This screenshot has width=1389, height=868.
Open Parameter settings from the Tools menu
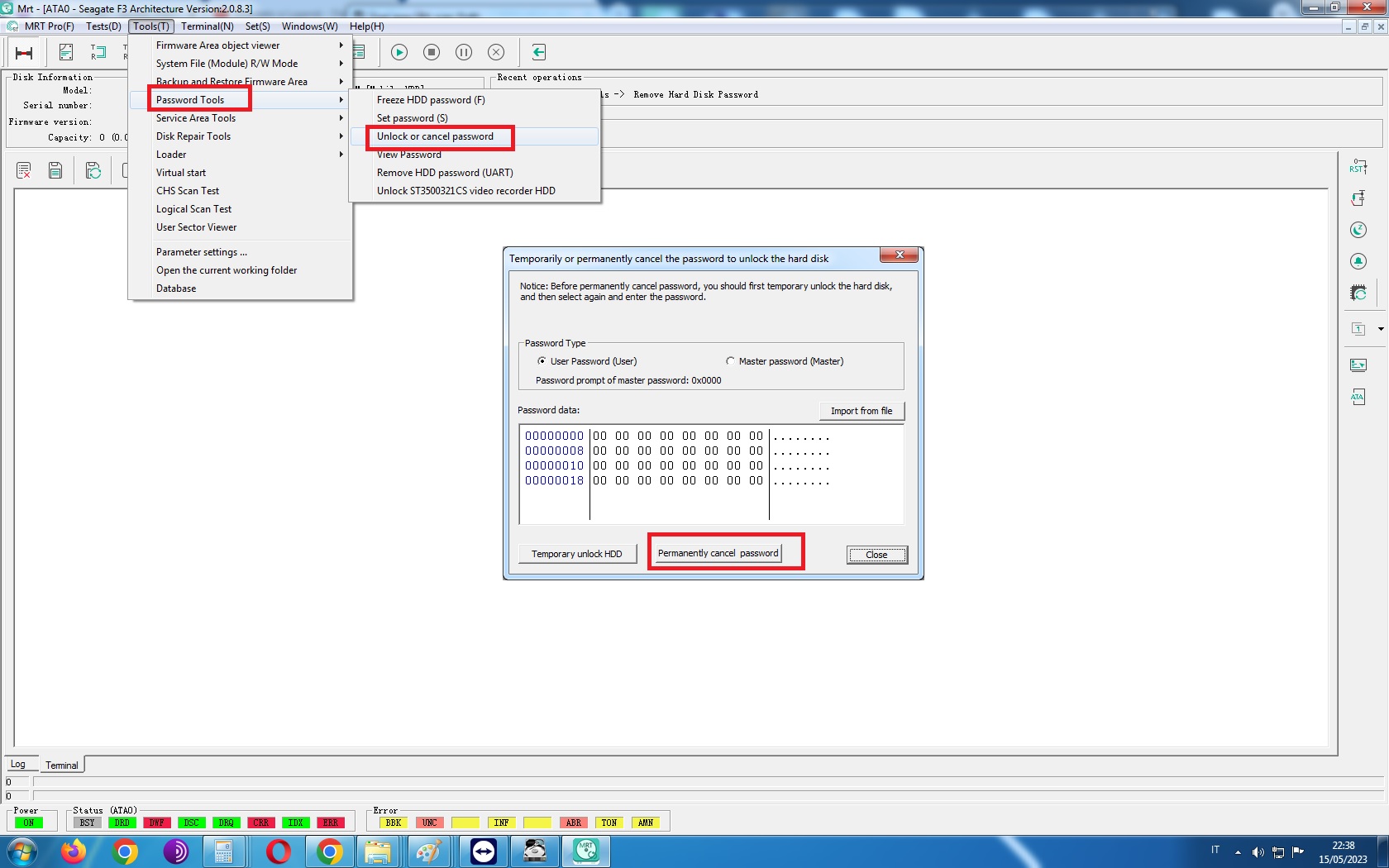tap(240, 252)
